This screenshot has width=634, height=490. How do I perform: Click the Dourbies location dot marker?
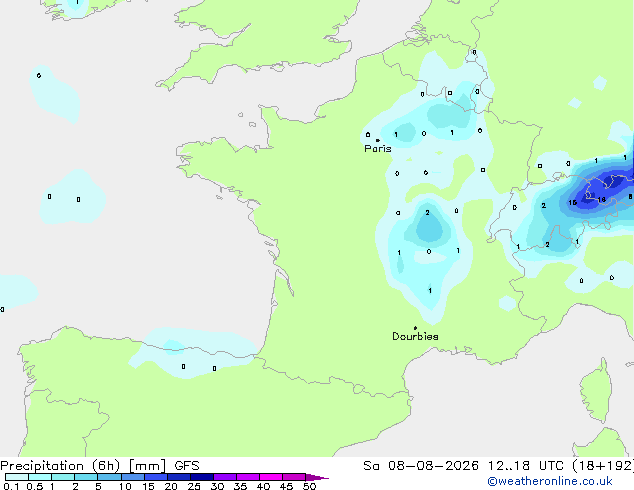[x=415, y=328]
